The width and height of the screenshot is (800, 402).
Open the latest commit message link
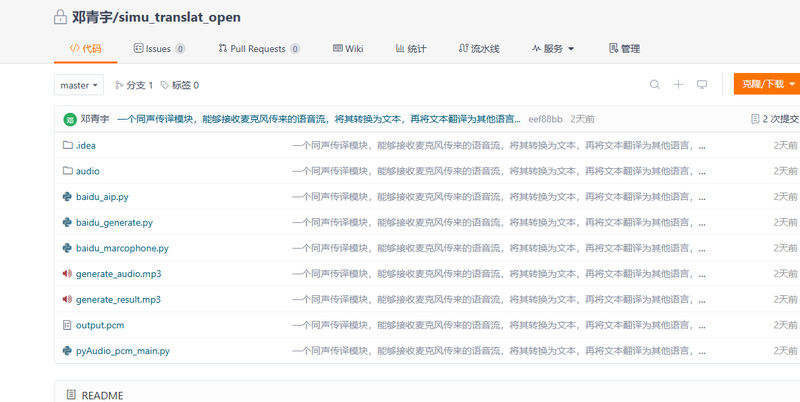(x=319, y=119)
